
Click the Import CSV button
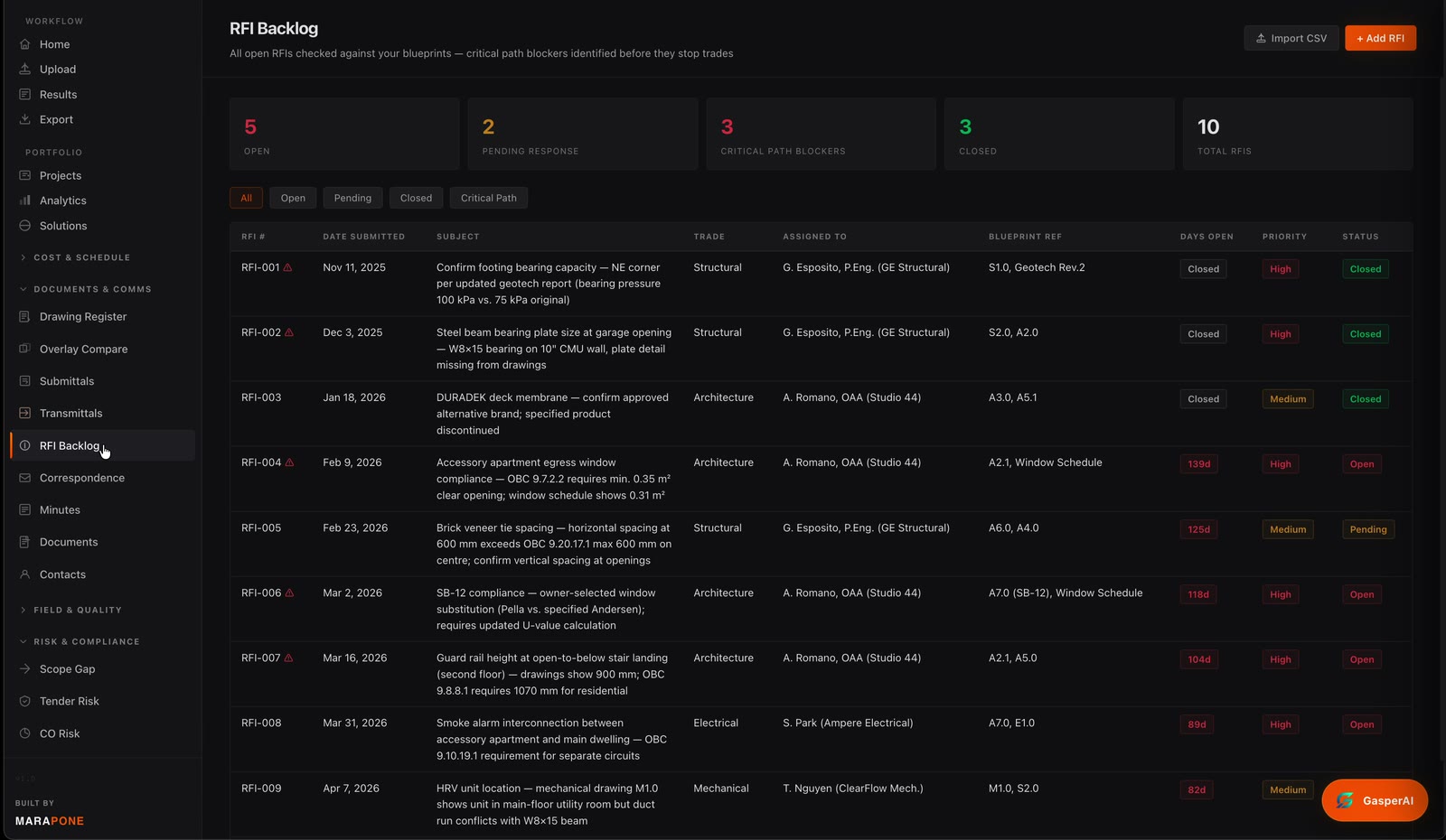point(1291,38)
